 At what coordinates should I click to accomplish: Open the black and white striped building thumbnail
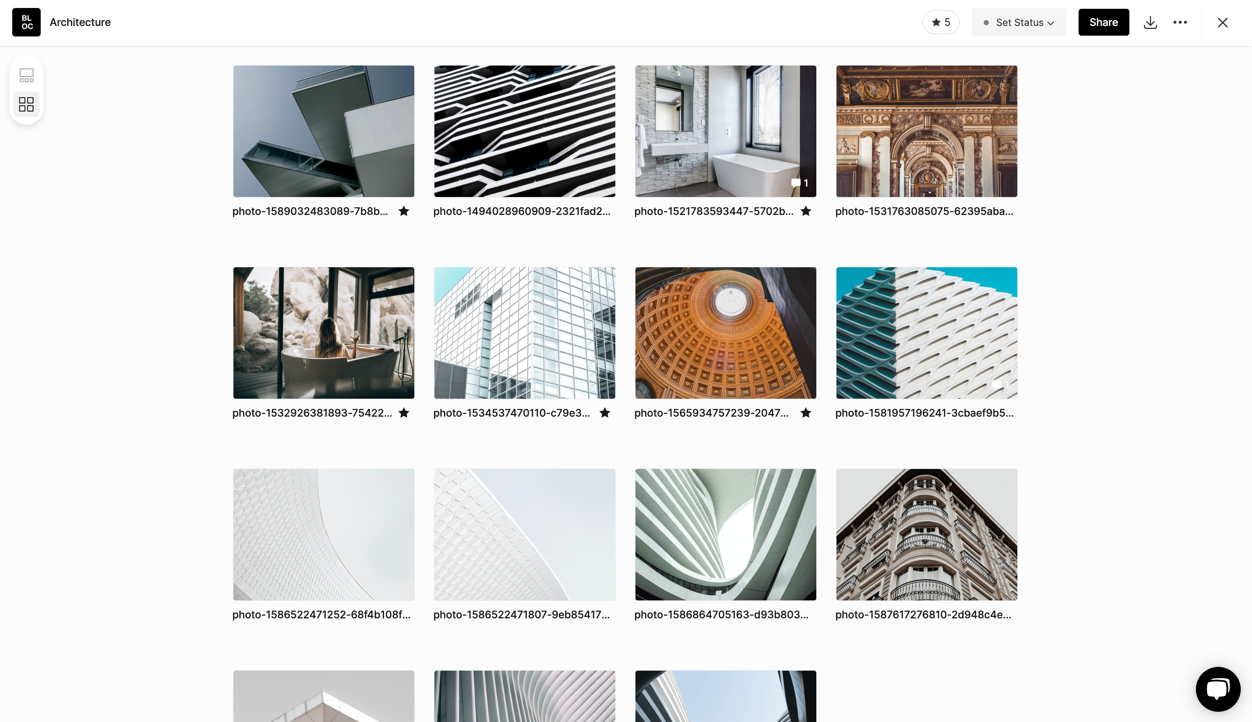524,131
